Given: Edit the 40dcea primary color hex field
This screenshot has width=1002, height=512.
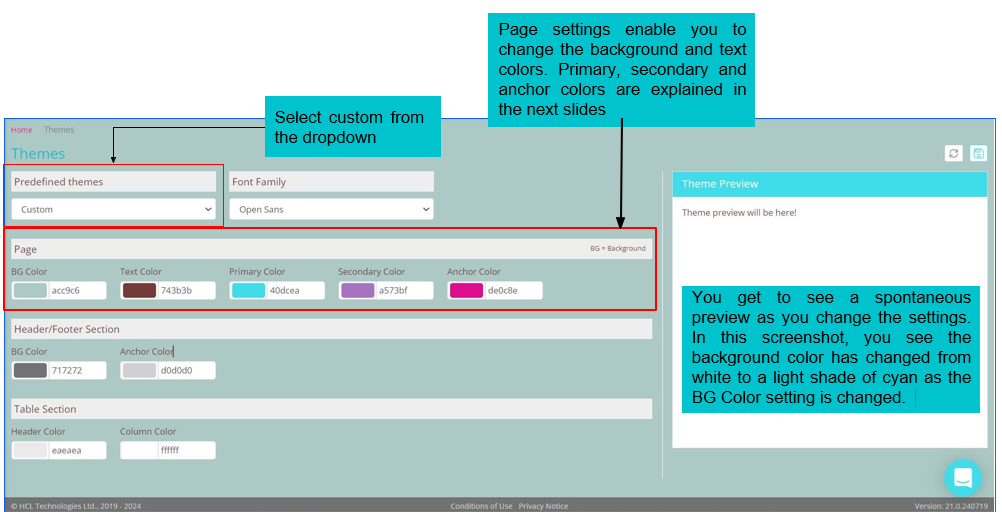Looking at the screenshot, I should pyautogui.click(x=295, y=291).
